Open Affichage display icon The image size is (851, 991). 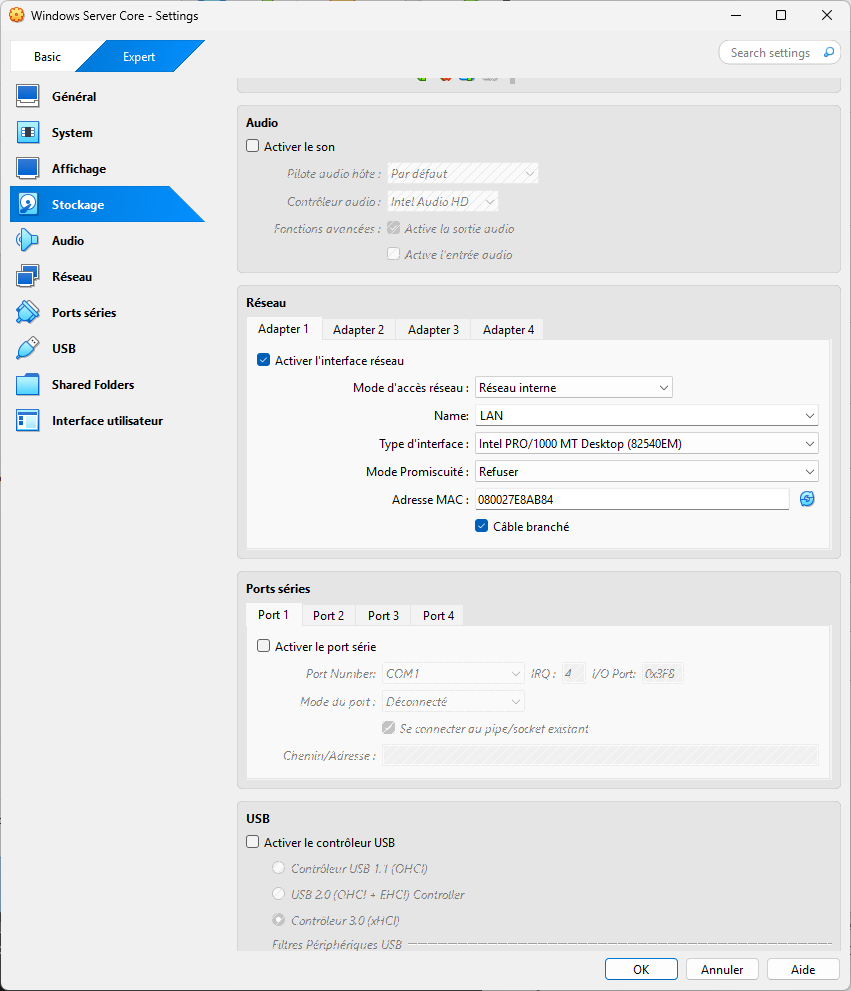click(x=28, y=168)
